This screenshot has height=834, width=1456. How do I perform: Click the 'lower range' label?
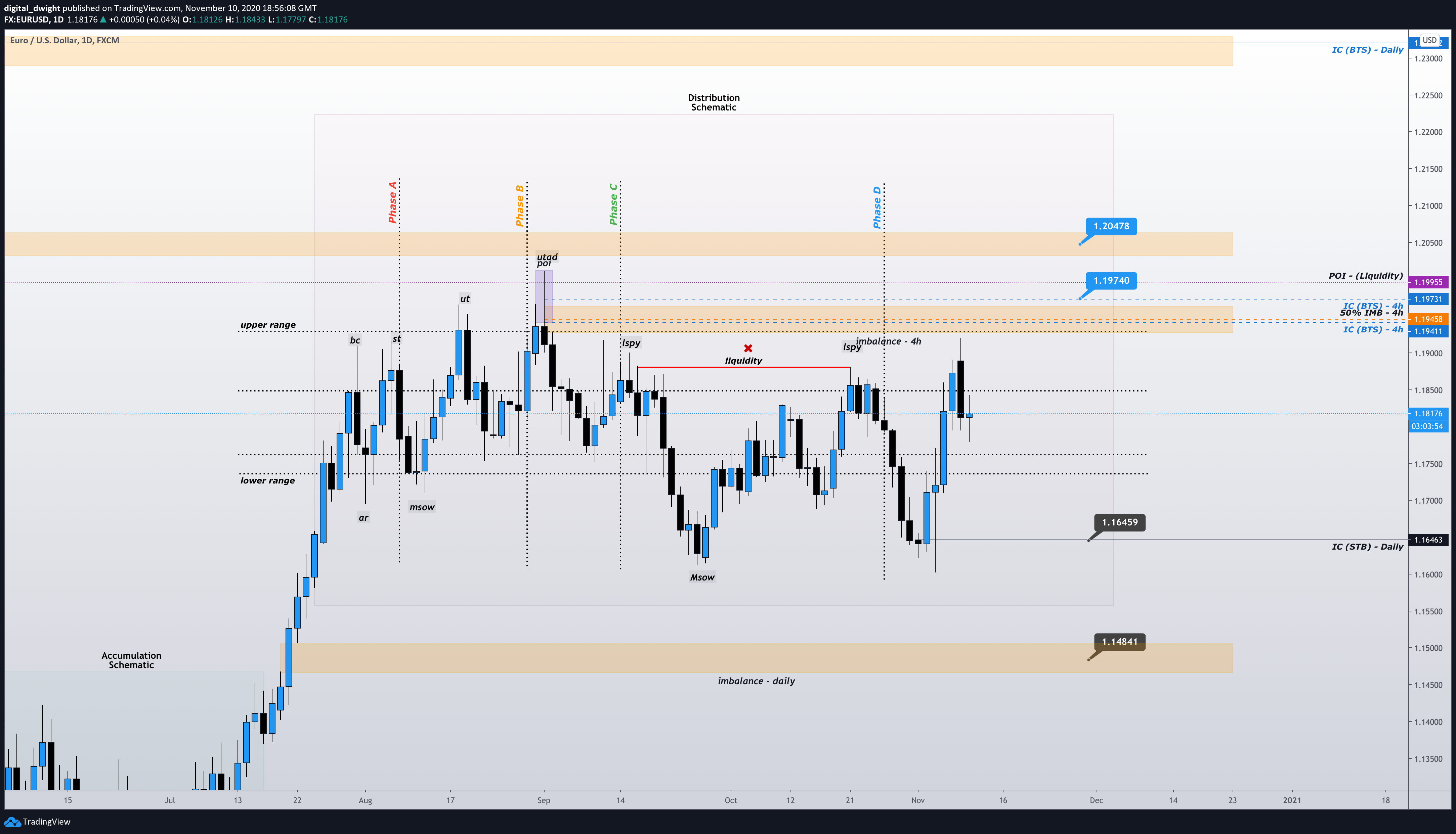pyautogui.click(x=268, y=480)
